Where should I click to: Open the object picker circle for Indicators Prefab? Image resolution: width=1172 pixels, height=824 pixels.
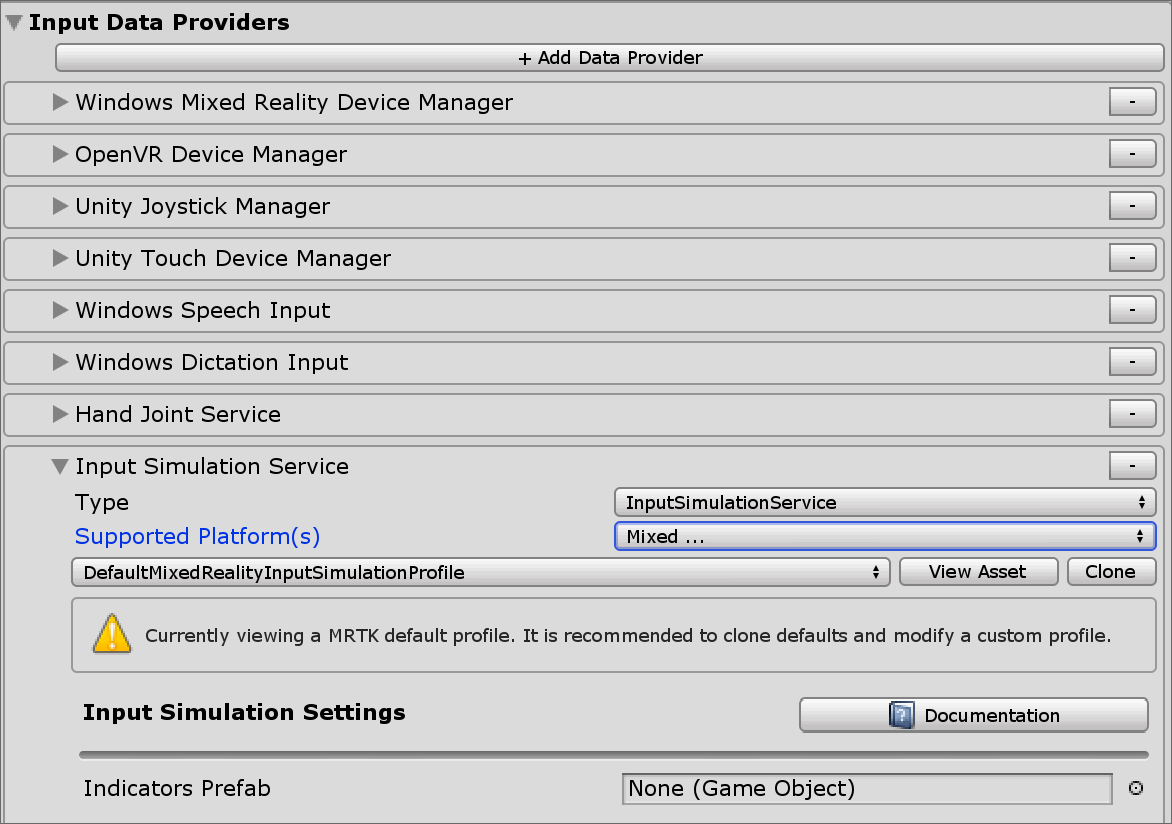[1135, 789]
